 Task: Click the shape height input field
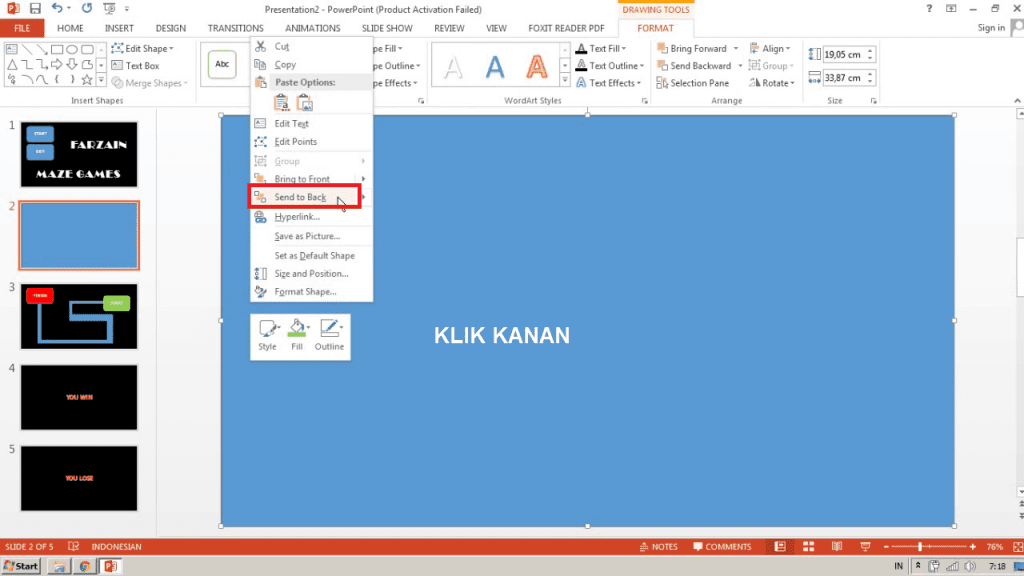coord(843,55)
